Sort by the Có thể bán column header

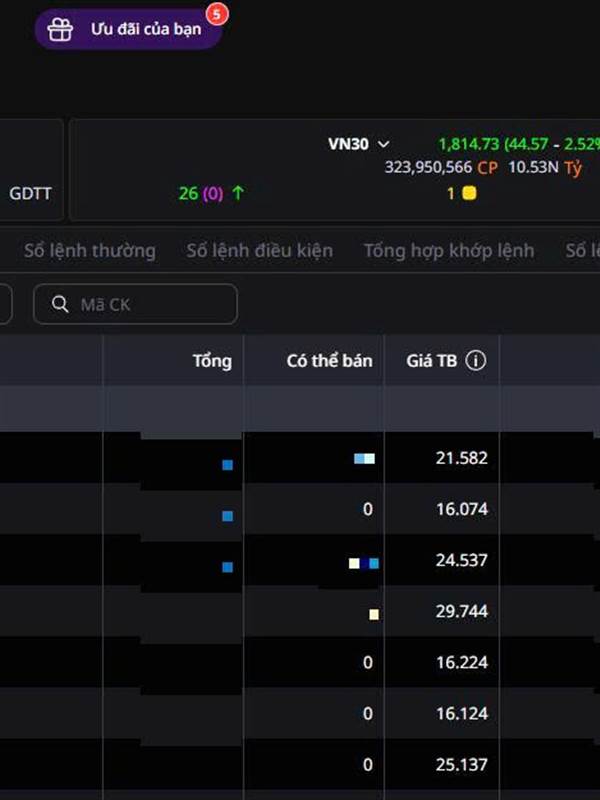pyautogui.click(x=329, y=361)
